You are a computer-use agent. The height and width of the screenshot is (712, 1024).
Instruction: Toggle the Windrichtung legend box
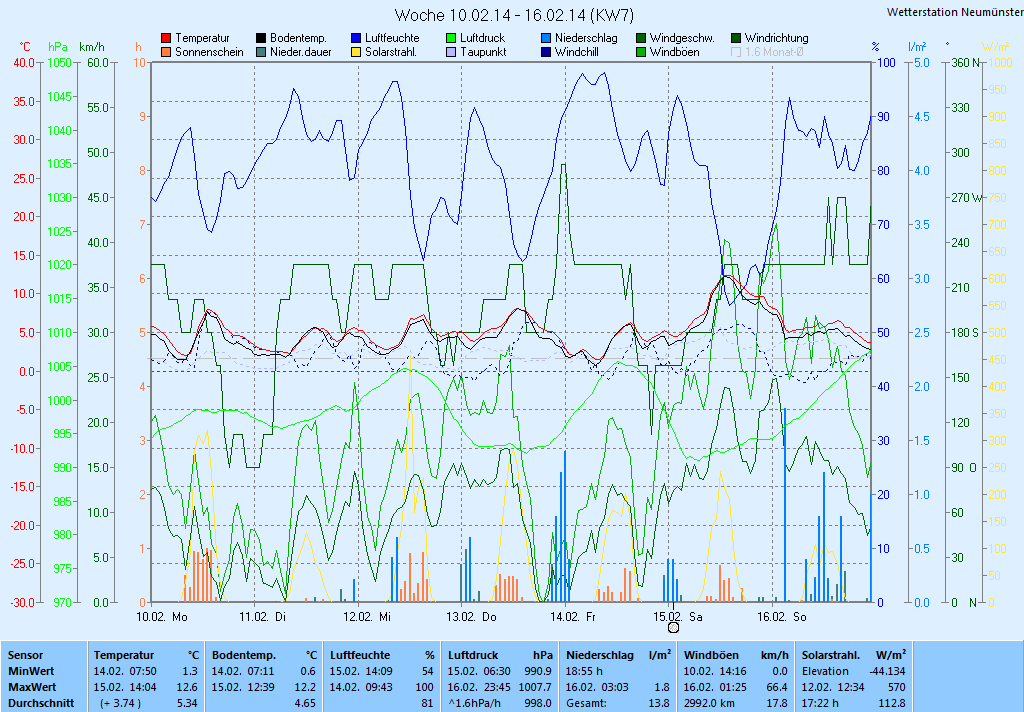tap(736, 39)
